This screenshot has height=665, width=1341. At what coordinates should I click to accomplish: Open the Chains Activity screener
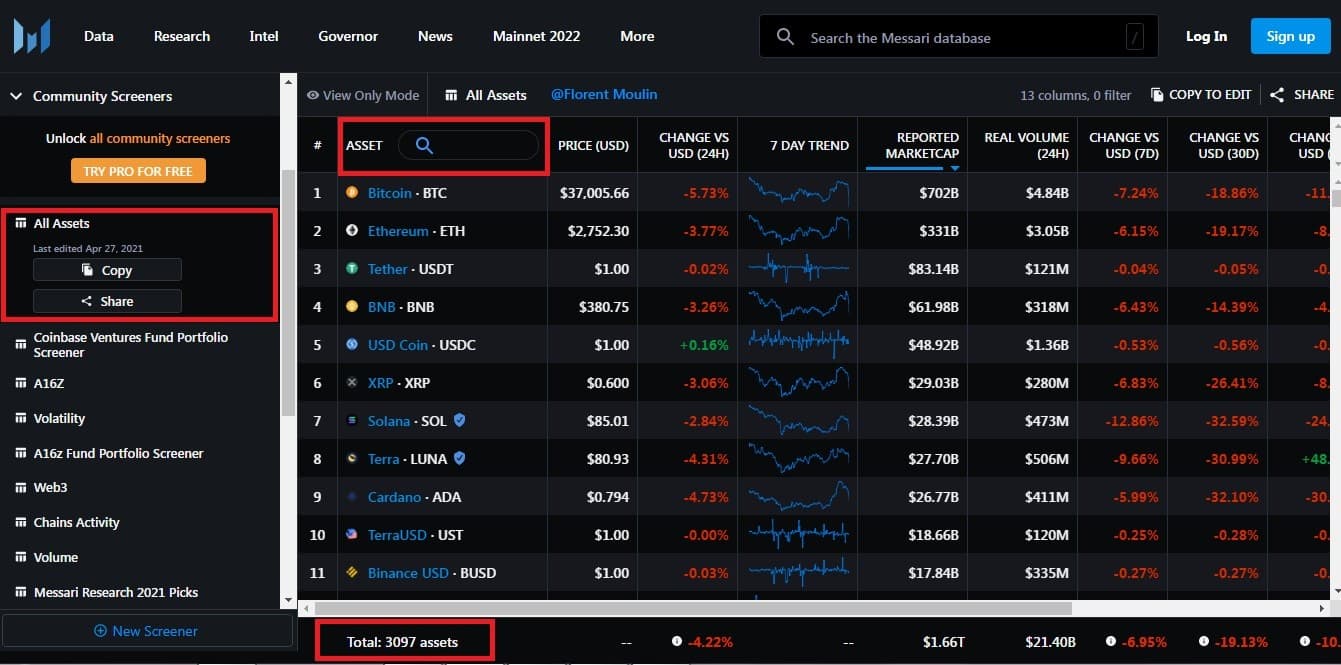pos(76,522)
